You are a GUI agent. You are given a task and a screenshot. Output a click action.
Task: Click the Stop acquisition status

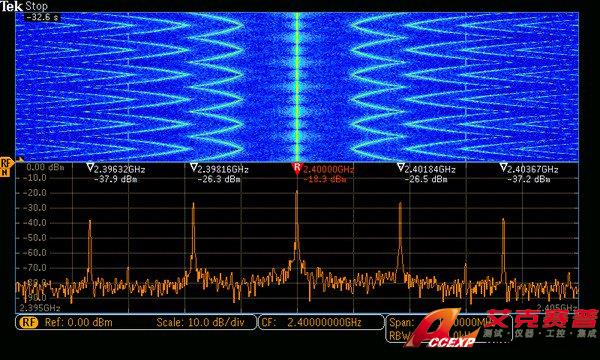[x=37, y=6]
